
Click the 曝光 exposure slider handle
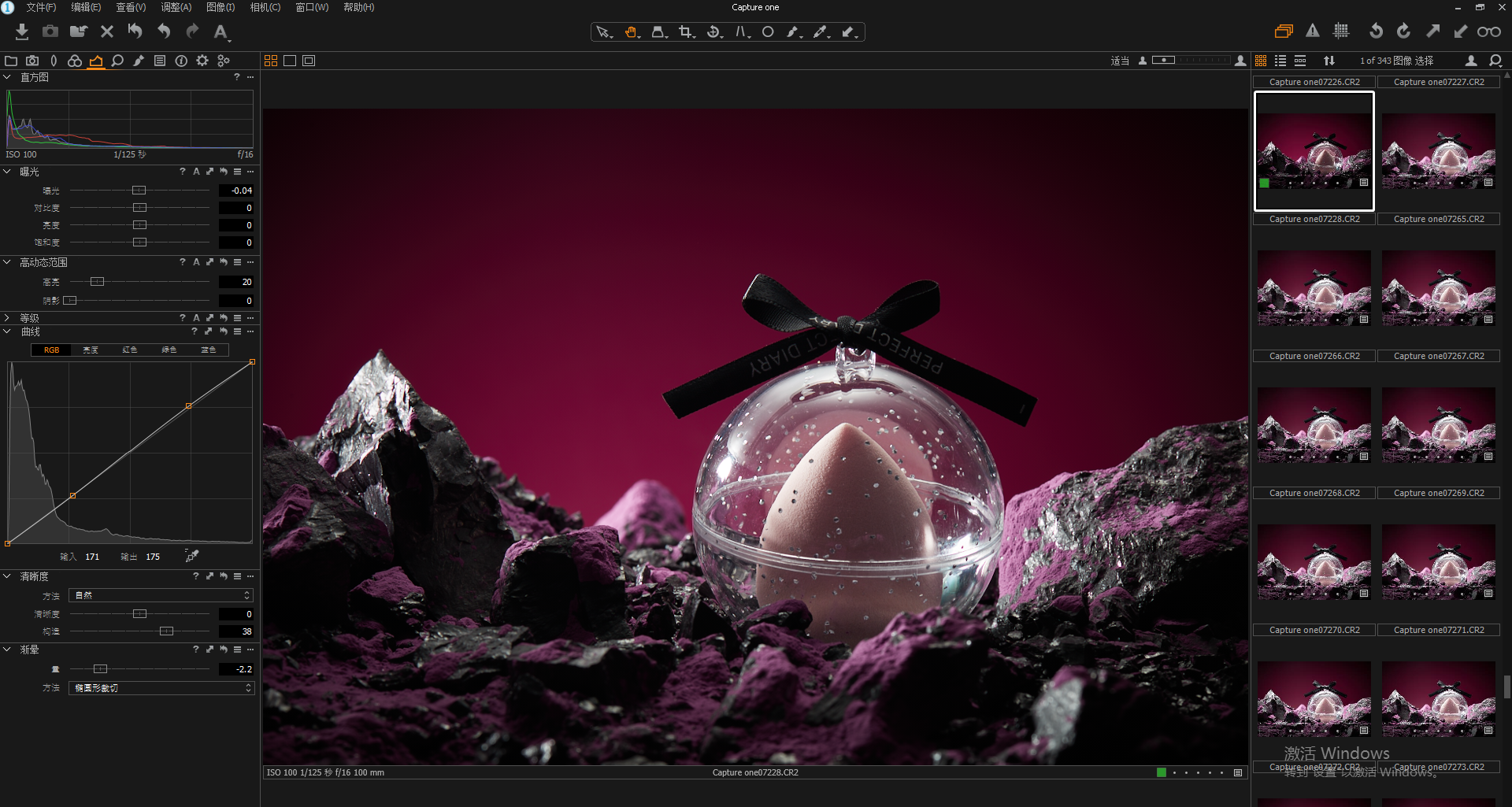[x=139, y=191]
